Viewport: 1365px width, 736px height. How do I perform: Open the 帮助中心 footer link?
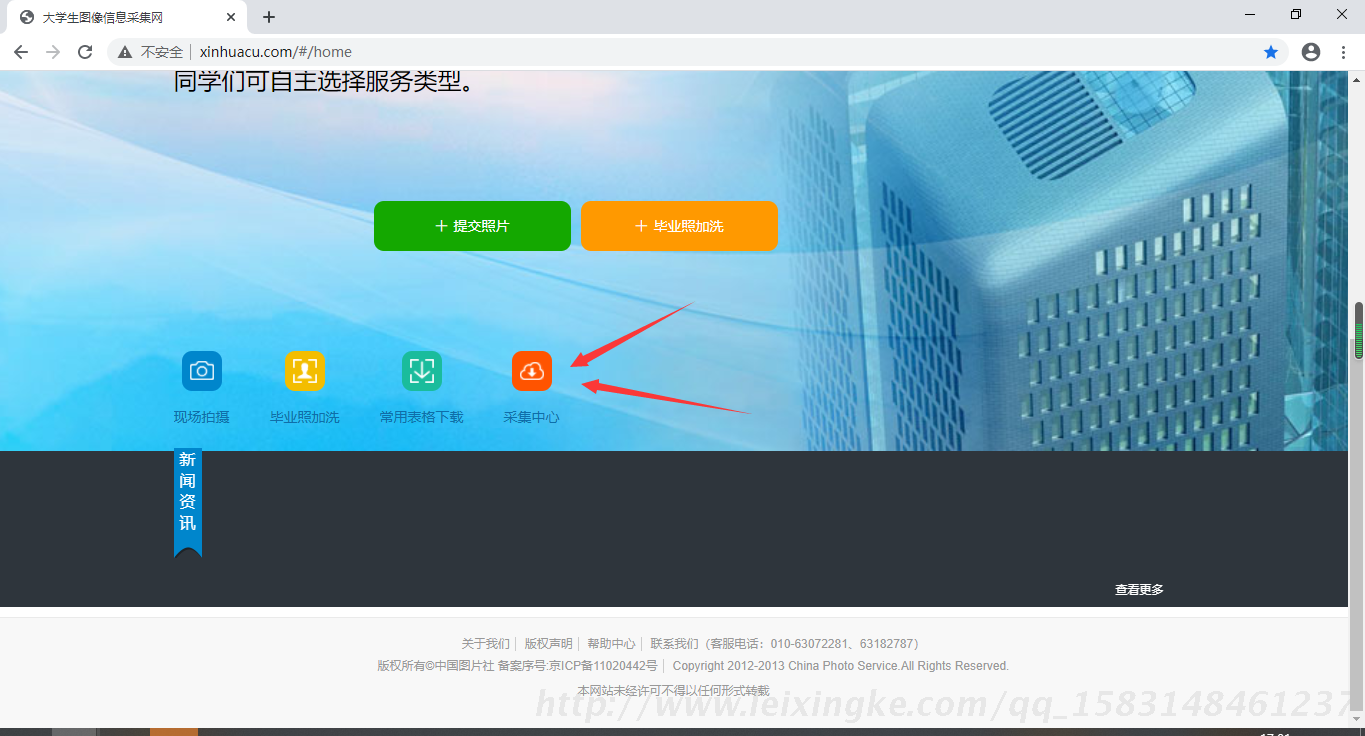(611, 644)
